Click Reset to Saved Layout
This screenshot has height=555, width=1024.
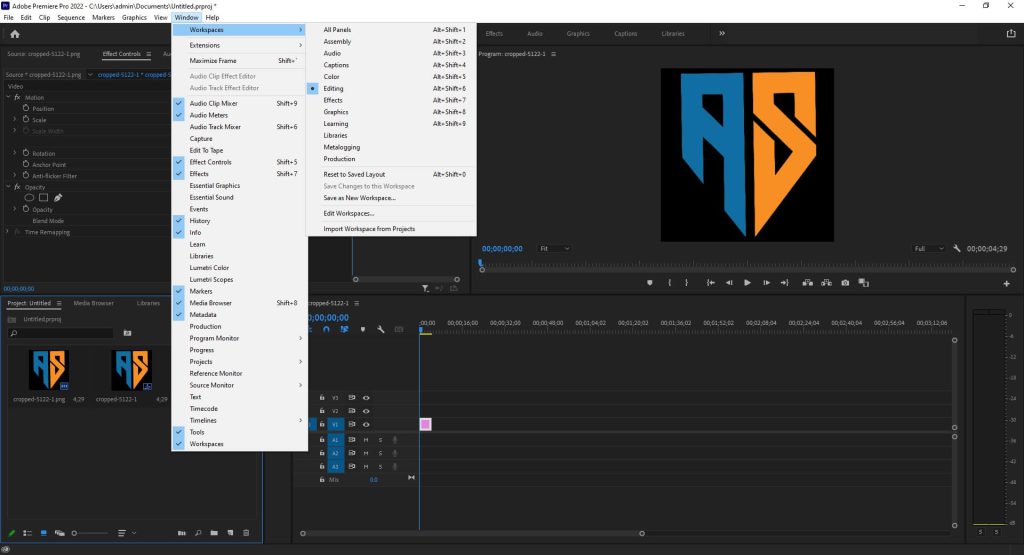pyautogui.click(x=353, y=174)
